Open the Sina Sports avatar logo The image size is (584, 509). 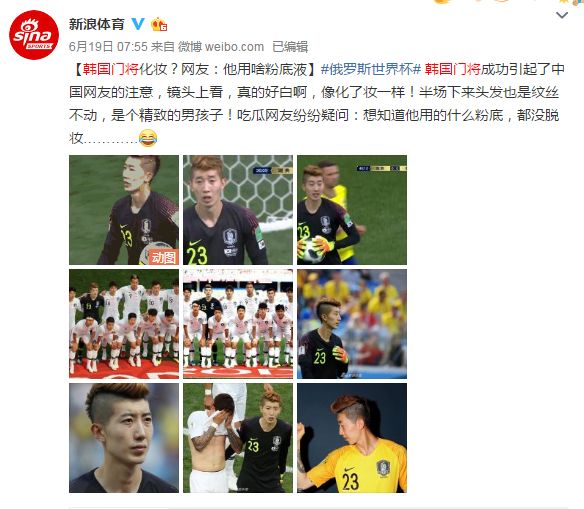tap(34, 35)
